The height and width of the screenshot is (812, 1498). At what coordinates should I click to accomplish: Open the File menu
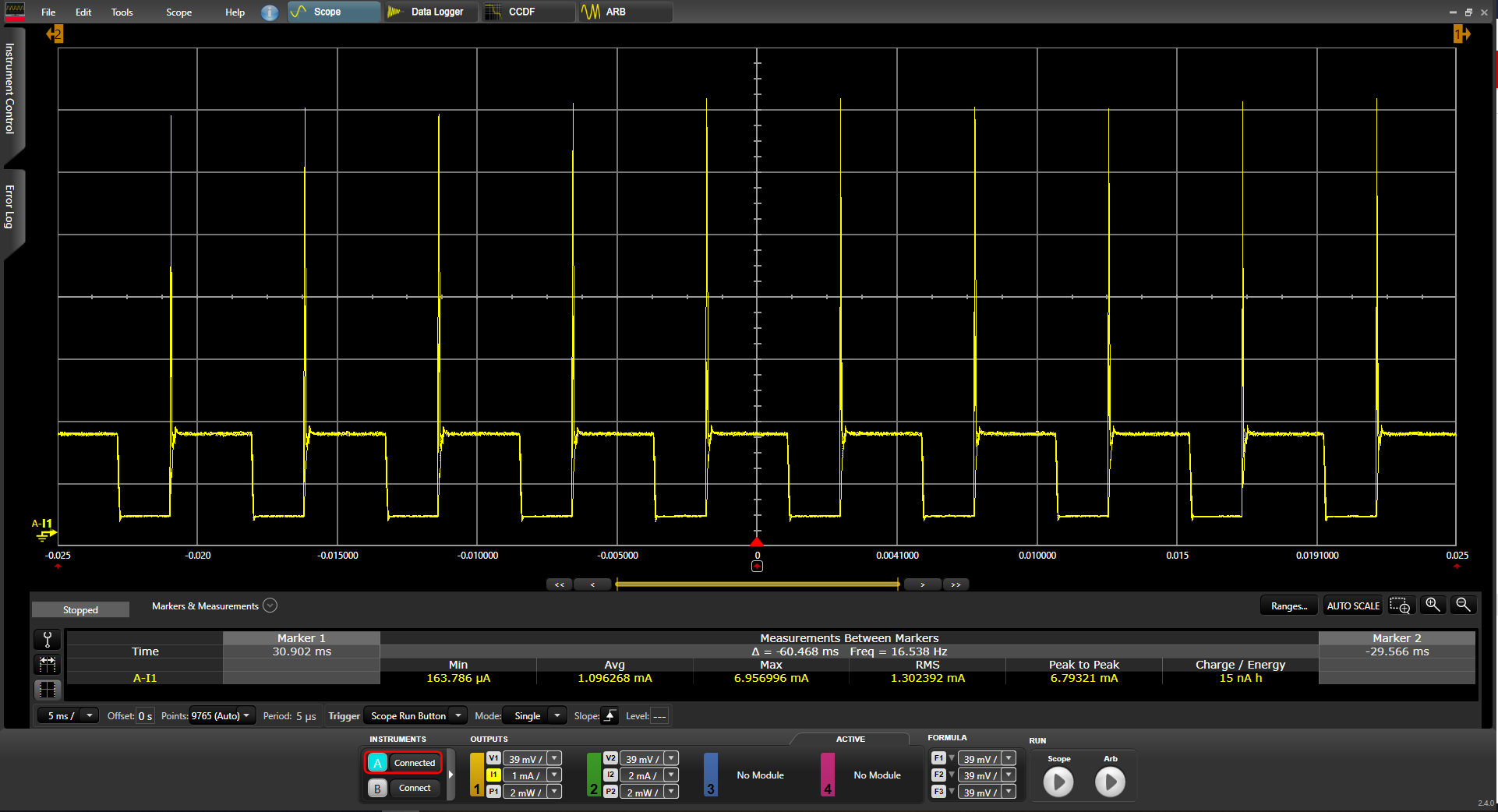pyautogui.click(x=48, y=12)
